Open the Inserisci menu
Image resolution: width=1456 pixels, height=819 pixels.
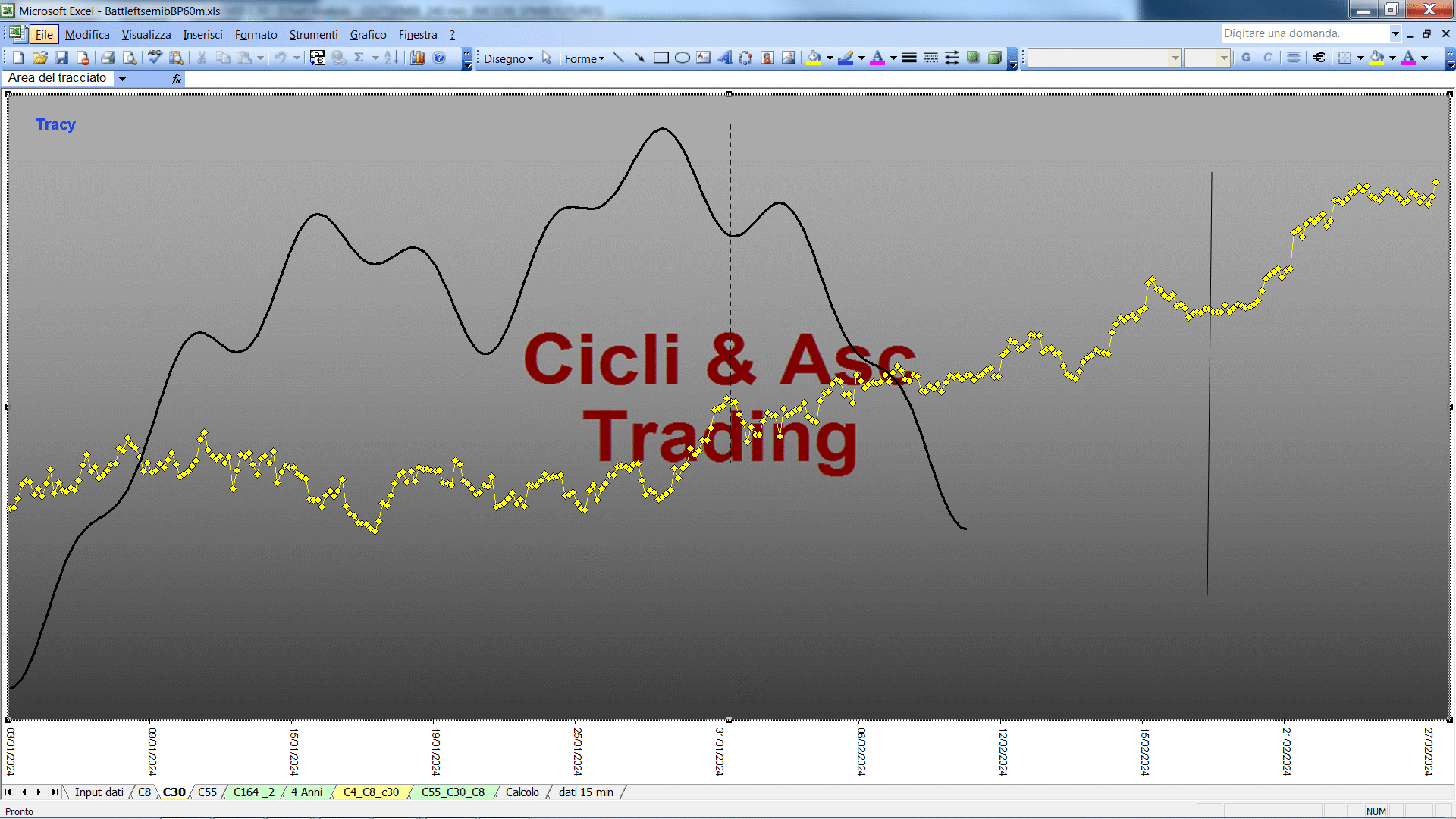coord(202,34)
